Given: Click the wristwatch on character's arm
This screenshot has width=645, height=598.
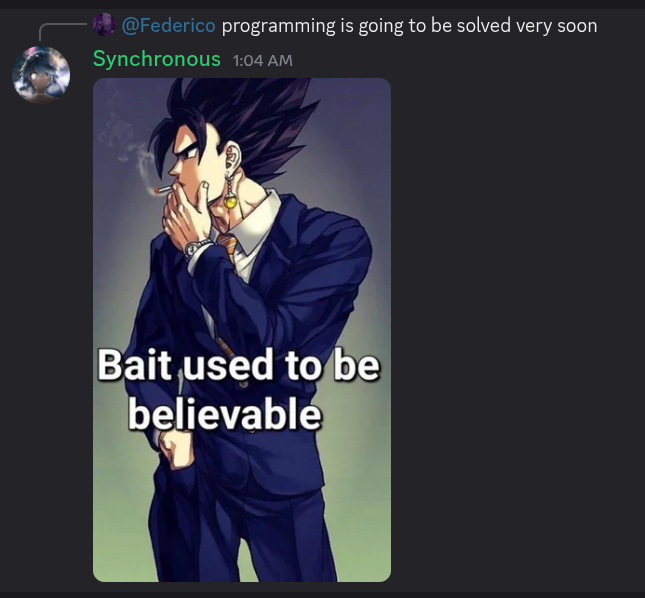Looking at the screenshot, I should (x=195, y=248).
